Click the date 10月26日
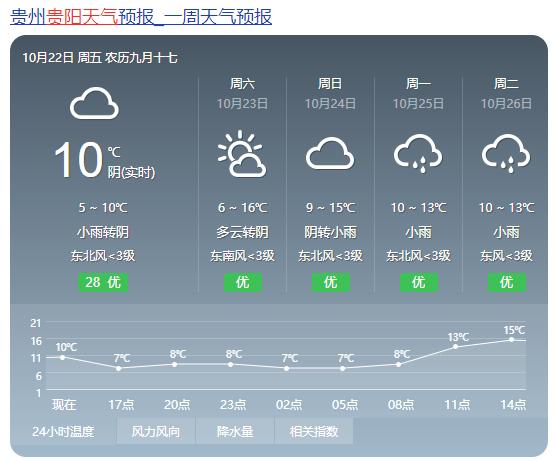This screenshot has height=461, width=554. (x=506, y=104)
